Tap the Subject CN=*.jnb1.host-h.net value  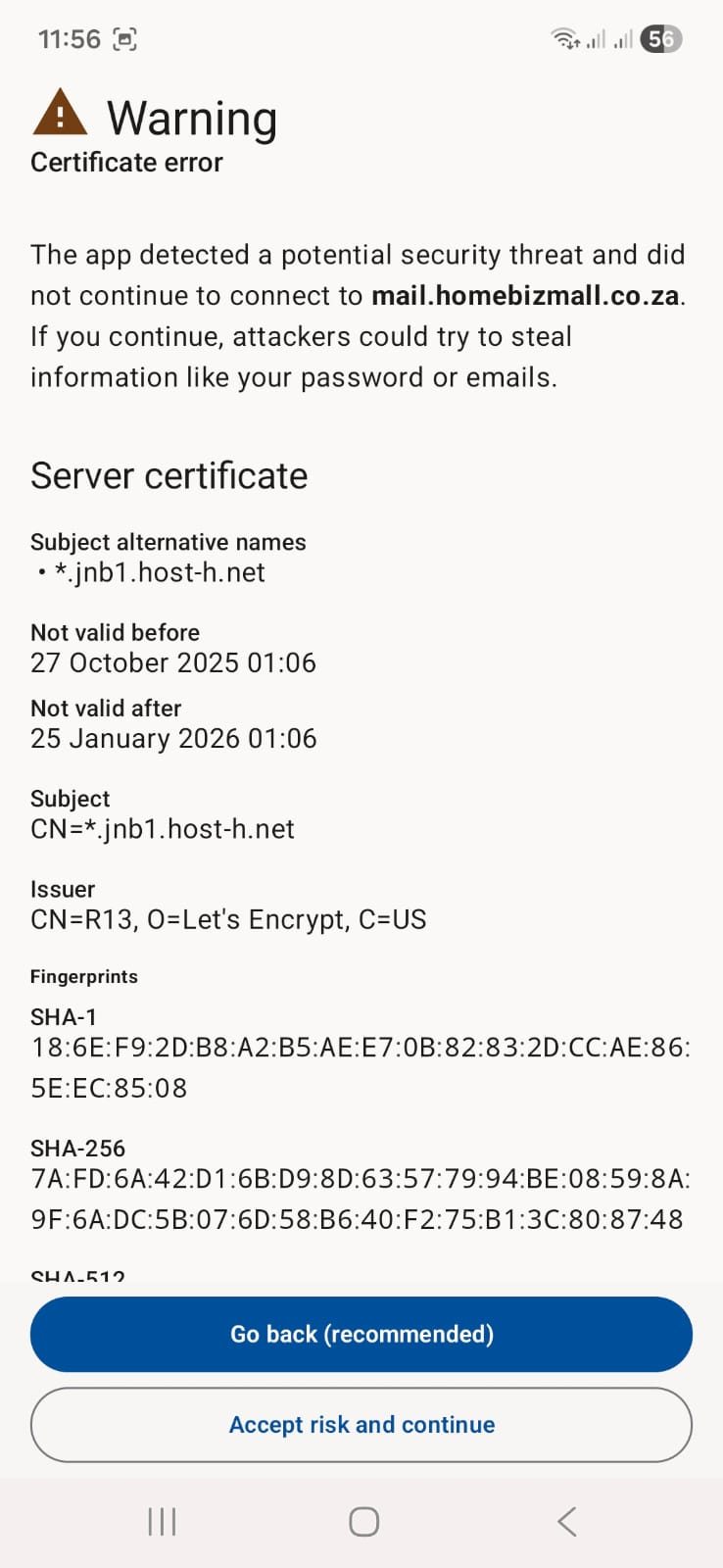point(163,829)
